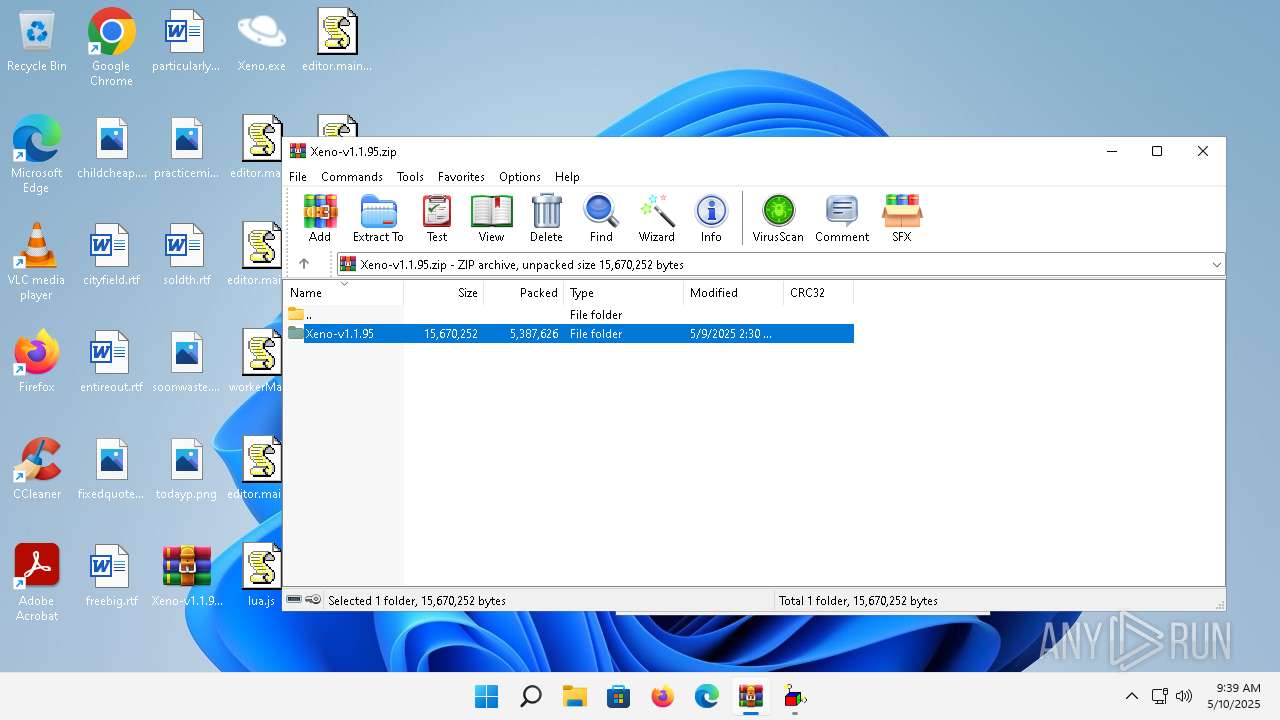Sort by Size column header
Screen dimensions: 1280x720
click(x=444, y=293)
